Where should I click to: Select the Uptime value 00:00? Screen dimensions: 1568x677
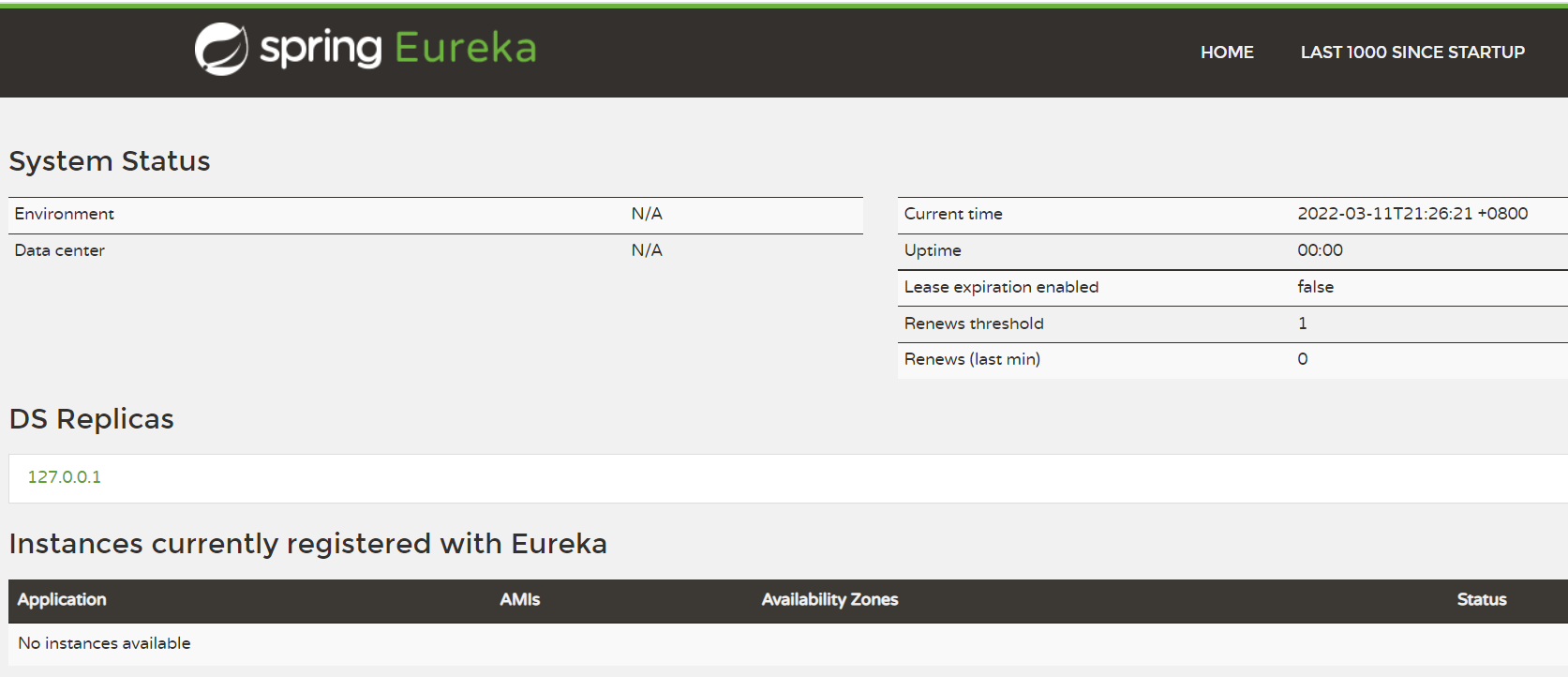point(1320,250)
